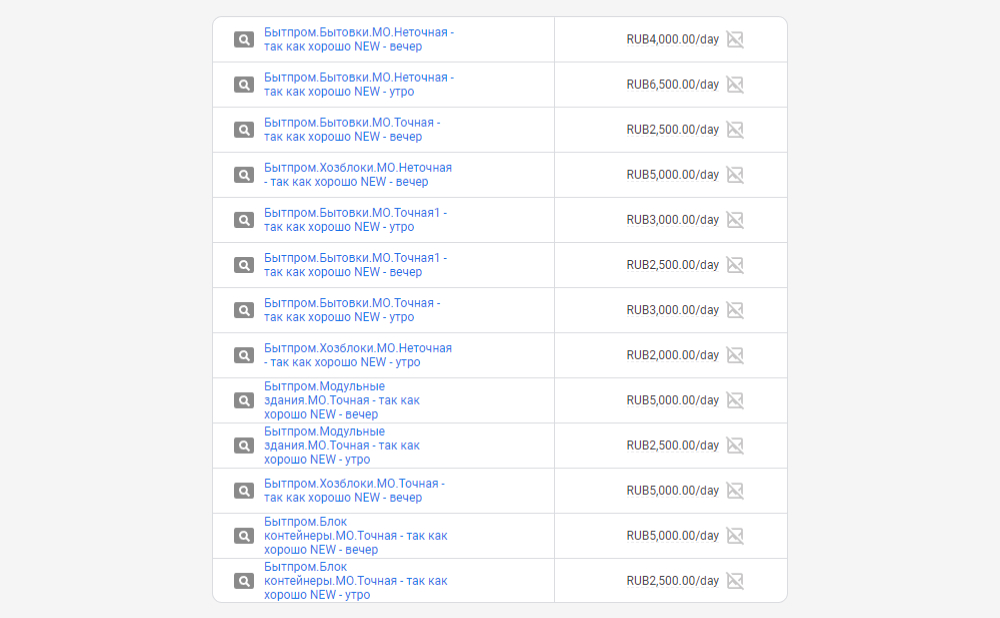Click budget icon next to RUB6,500.00/day
Viewport: 1000px width, 618px height.
(735, 85)
